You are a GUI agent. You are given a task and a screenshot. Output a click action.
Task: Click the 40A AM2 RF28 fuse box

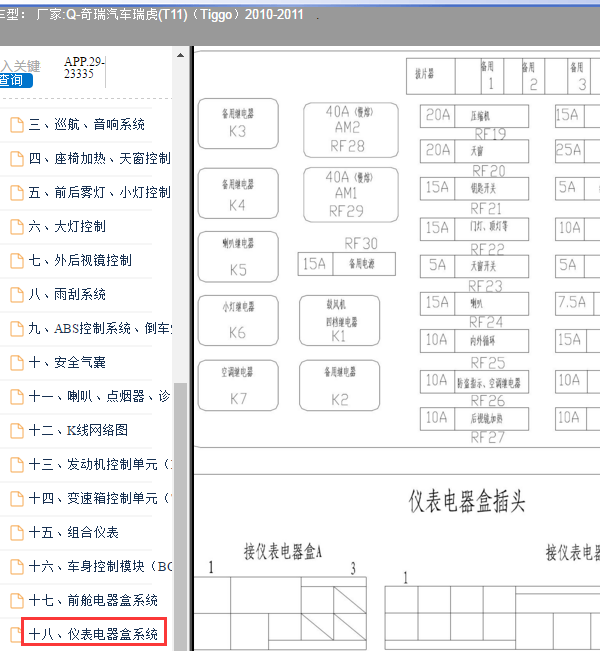[x=351, y=130]
